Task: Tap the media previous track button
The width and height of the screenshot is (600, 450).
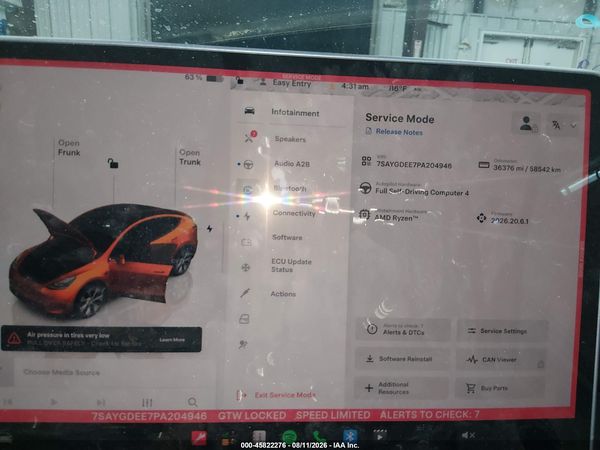Action: (8, 402)
